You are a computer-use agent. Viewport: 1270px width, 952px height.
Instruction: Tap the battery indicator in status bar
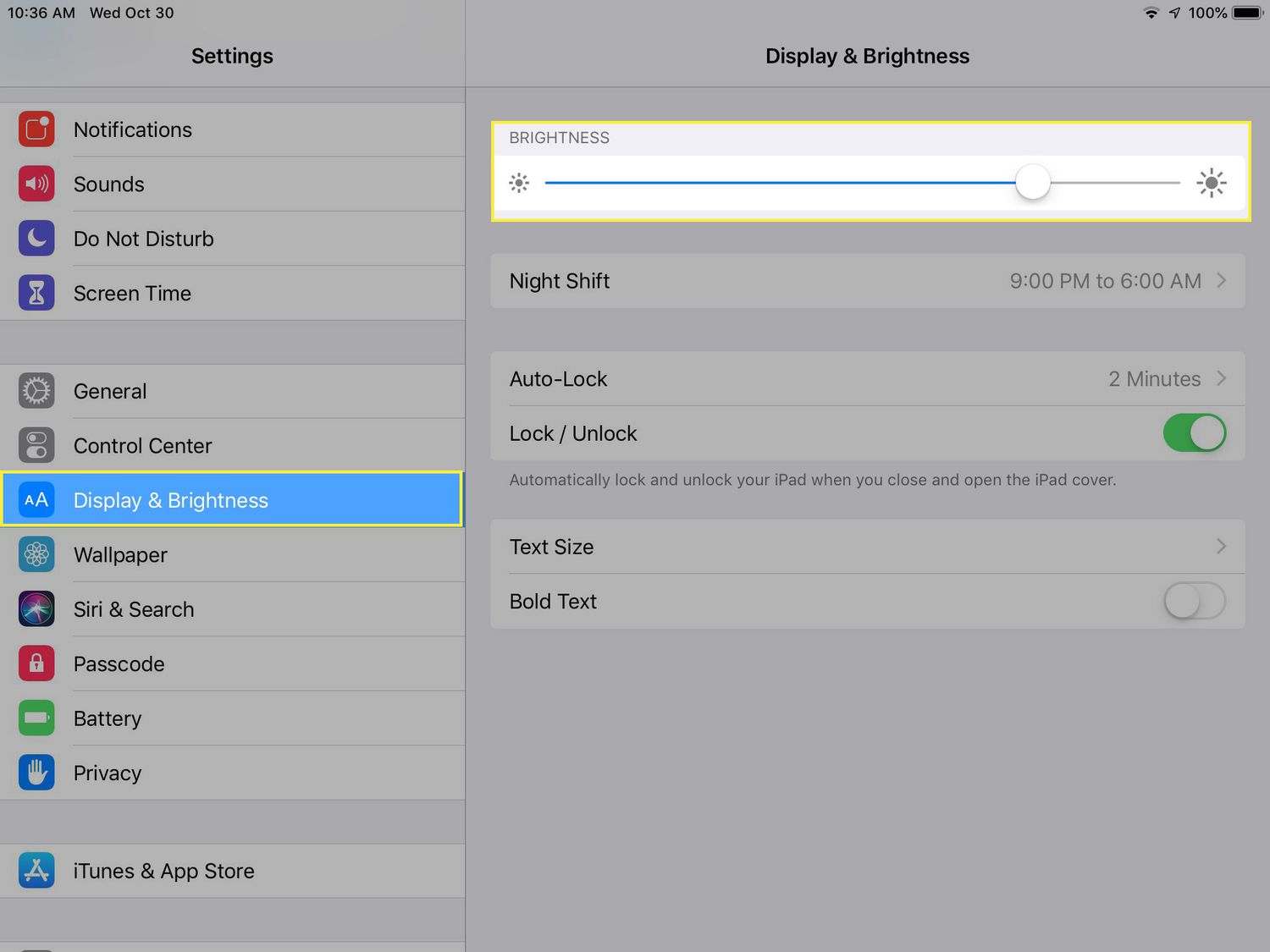(x=1247, y=13)
